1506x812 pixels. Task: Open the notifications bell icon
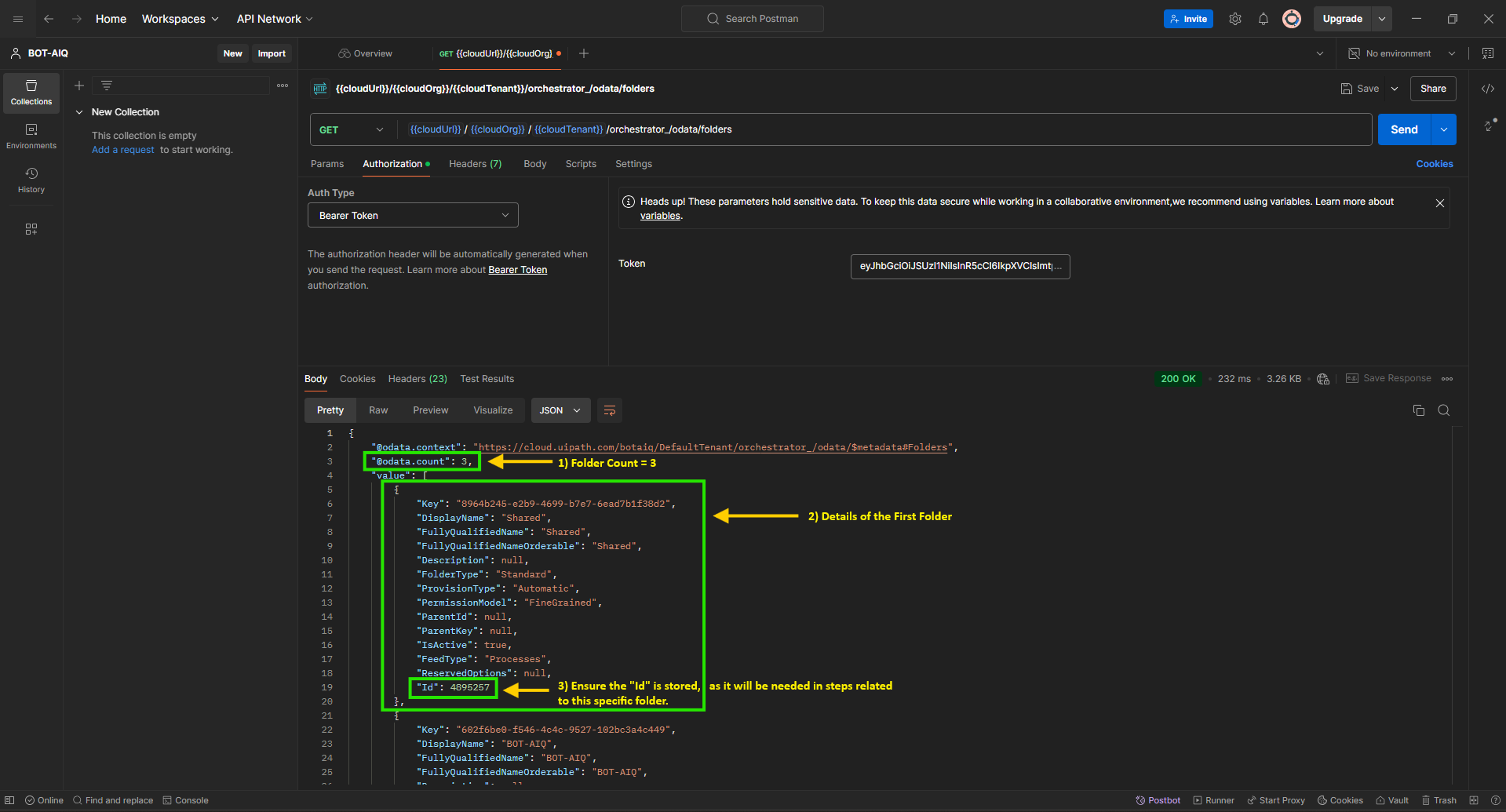pos(1264,19)
